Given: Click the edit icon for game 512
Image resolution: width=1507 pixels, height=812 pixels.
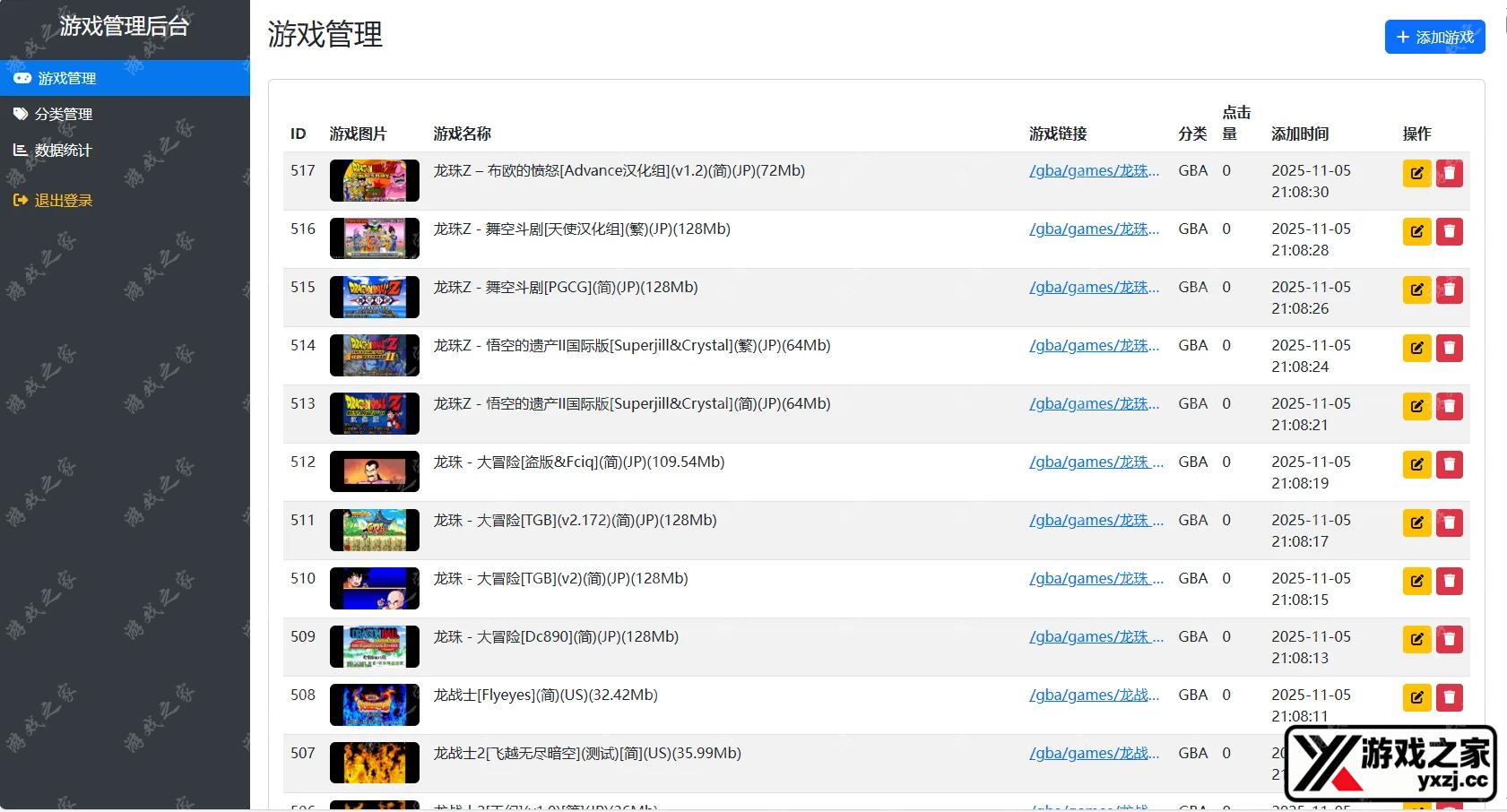Looking at the screenshot, I should point(1416,465).
